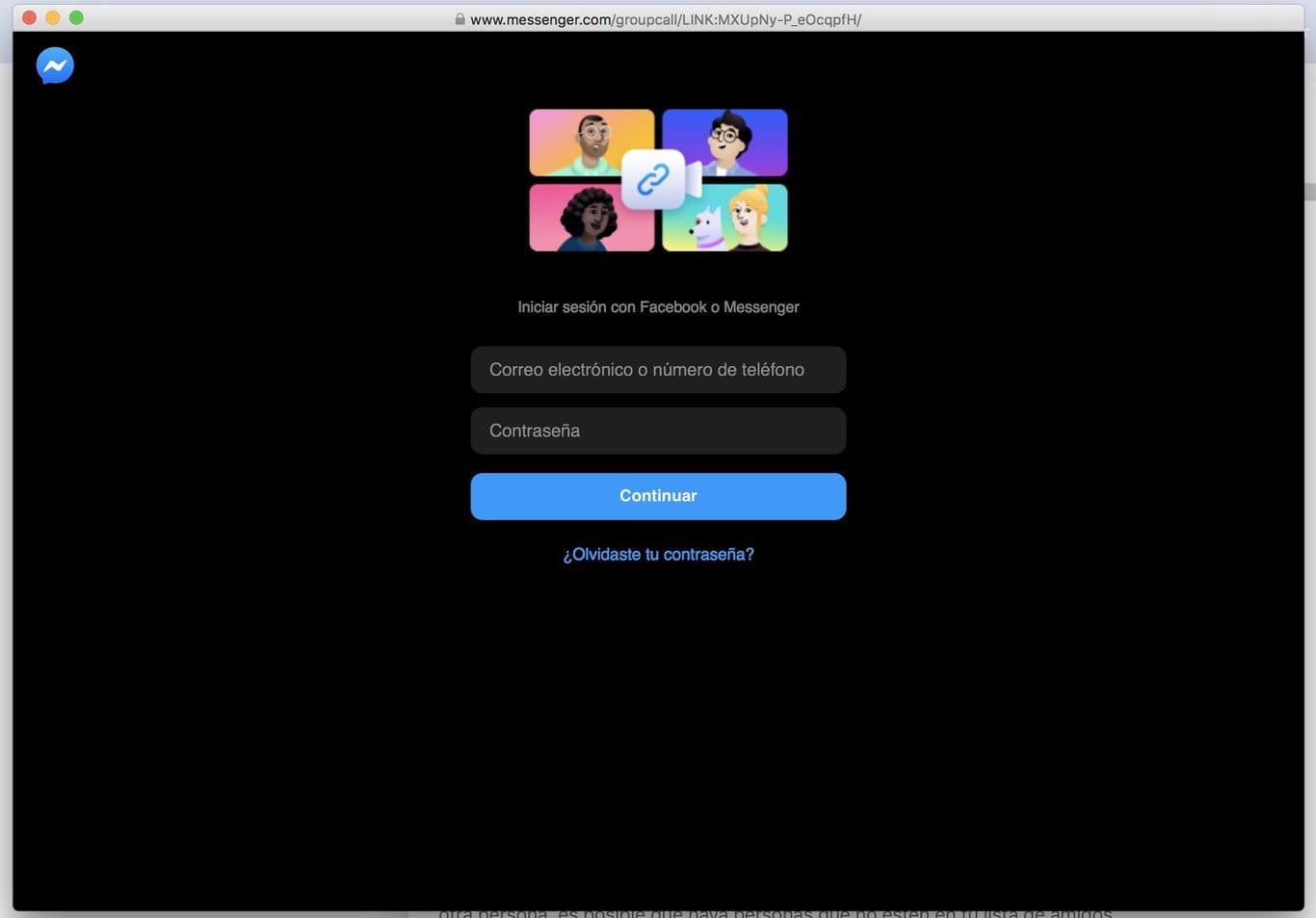This screenshot has width=1316, height=918.
Task: Click the curly-haired woman avatar thumbnail
Action: click(590, 218)
